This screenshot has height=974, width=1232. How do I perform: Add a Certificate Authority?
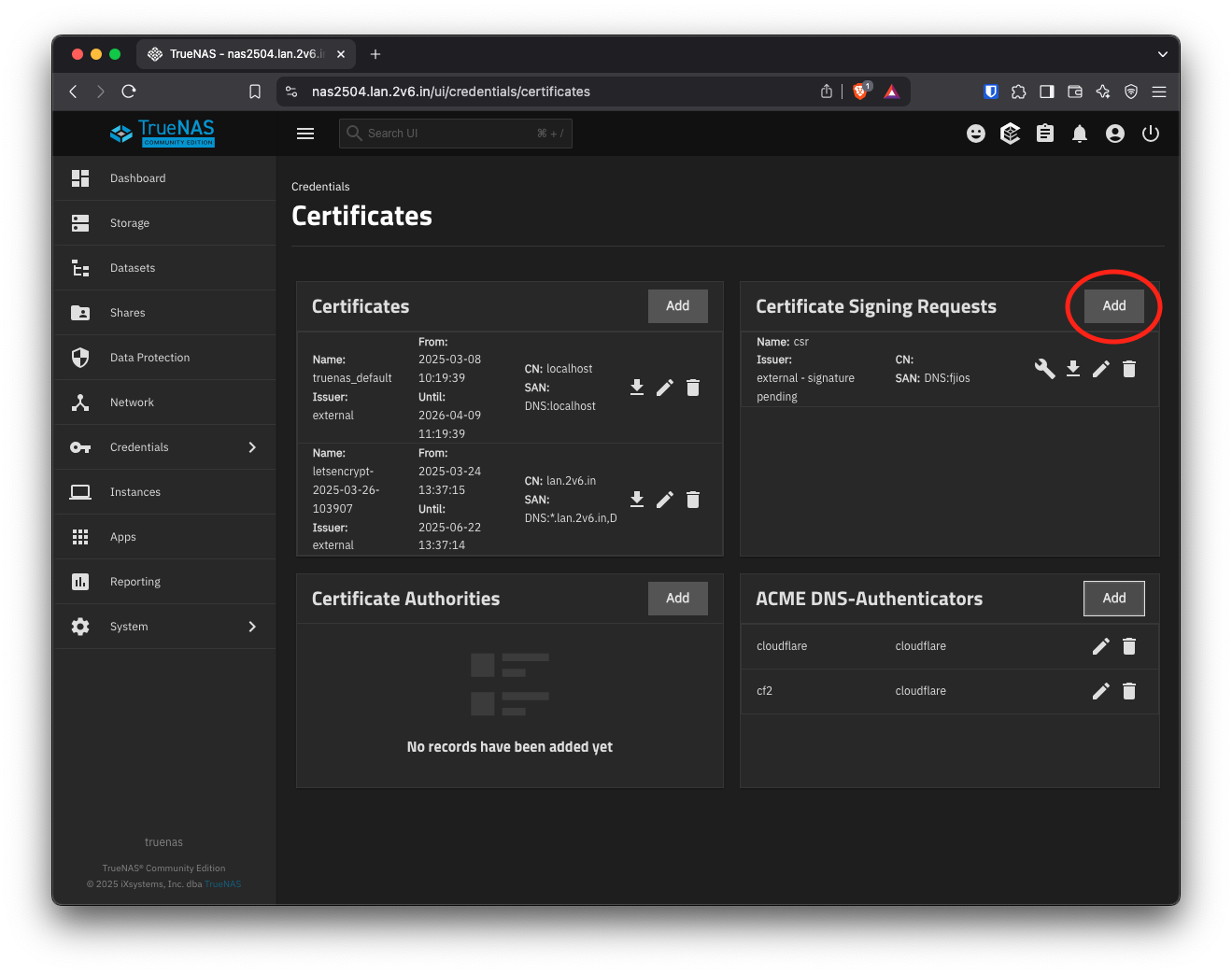coord(678,599)
